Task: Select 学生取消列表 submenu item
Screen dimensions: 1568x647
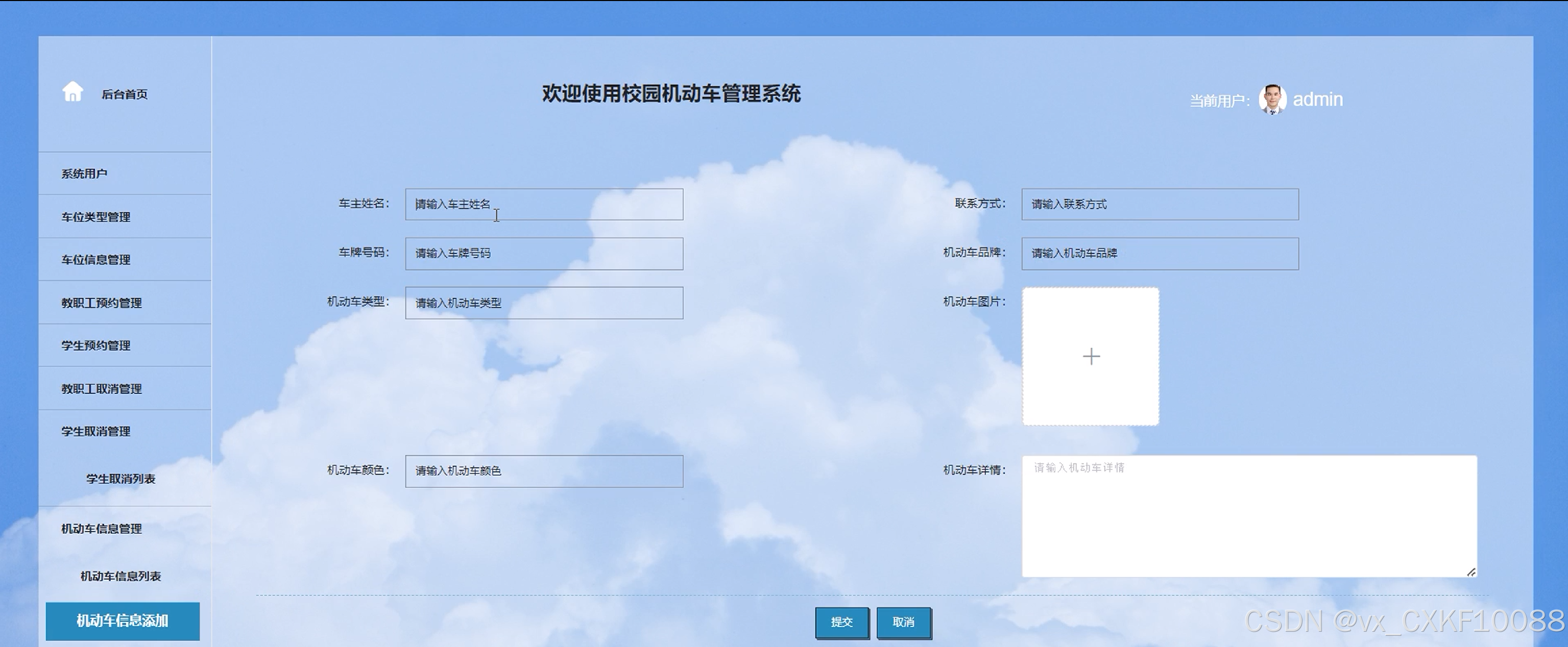Action: (120, 479)
